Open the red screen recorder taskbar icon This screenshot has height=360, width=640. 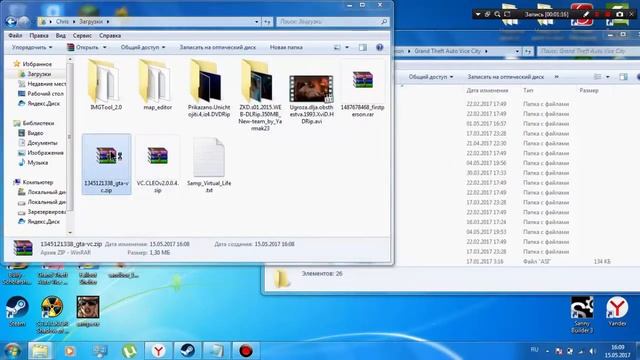(x=246, y=351)
